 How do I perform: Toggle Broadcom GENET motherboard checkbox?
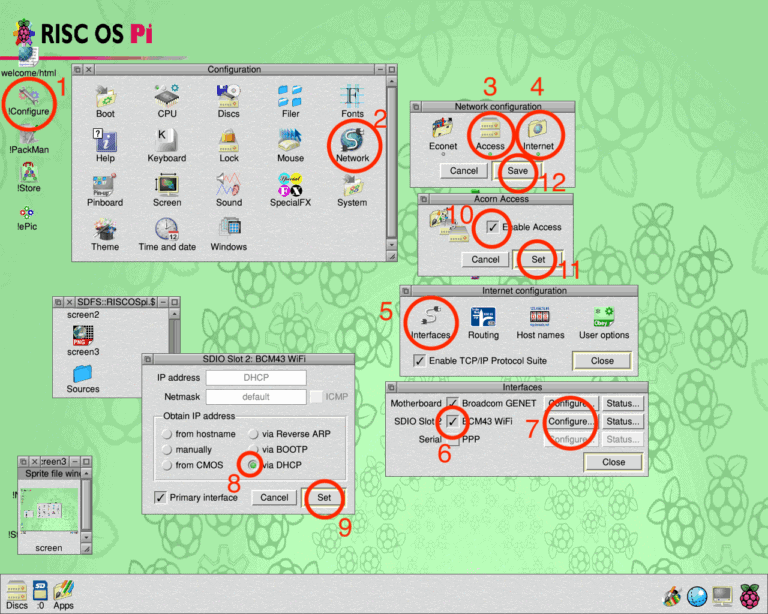[x=453, y=403]
